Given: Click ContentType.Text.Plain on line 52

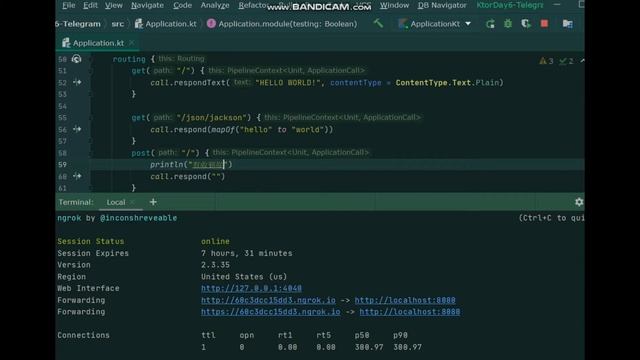Looking at the screenshot, I should [447, 82].
